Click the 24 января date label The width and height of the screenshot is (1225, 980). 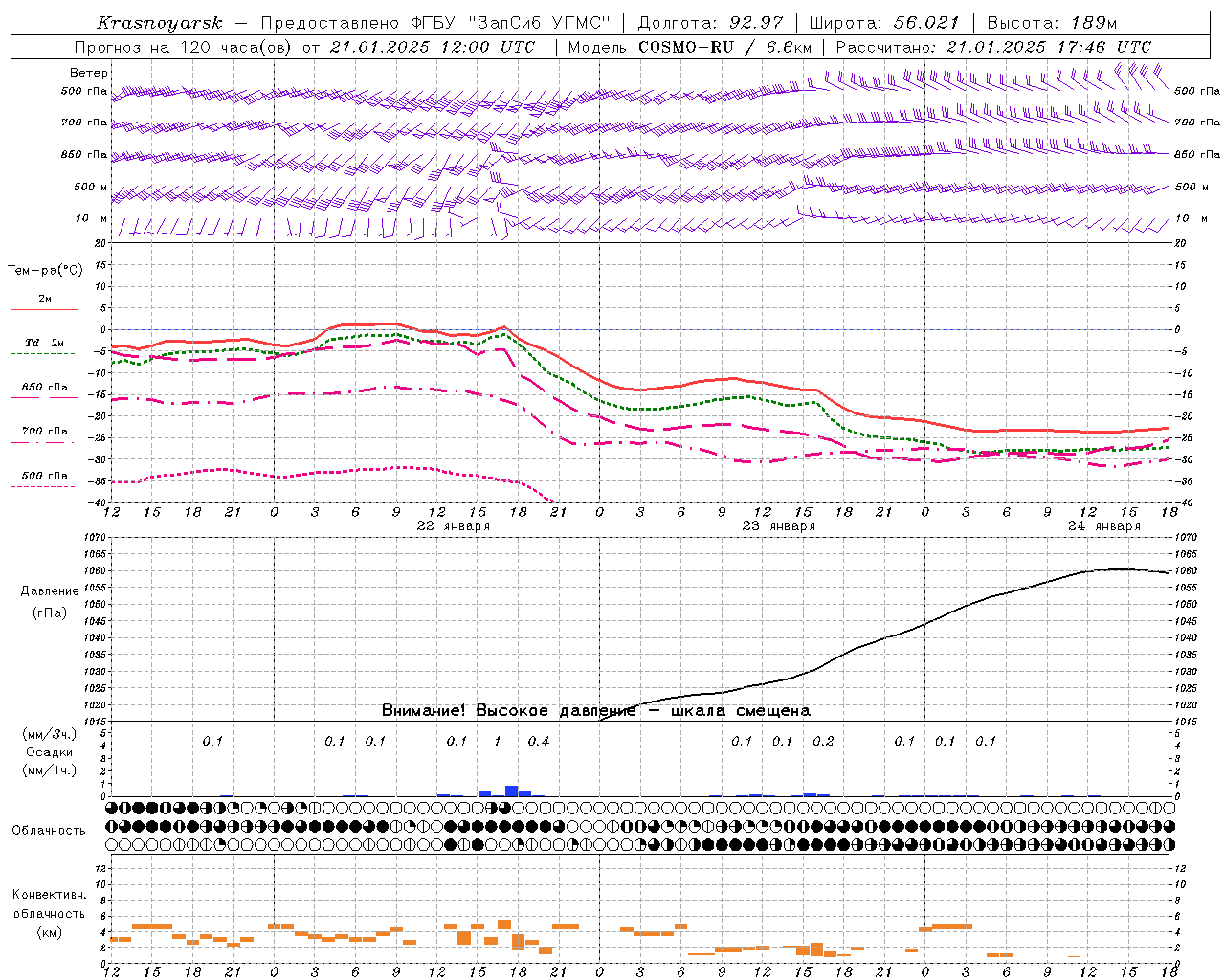click(1104, 526)
